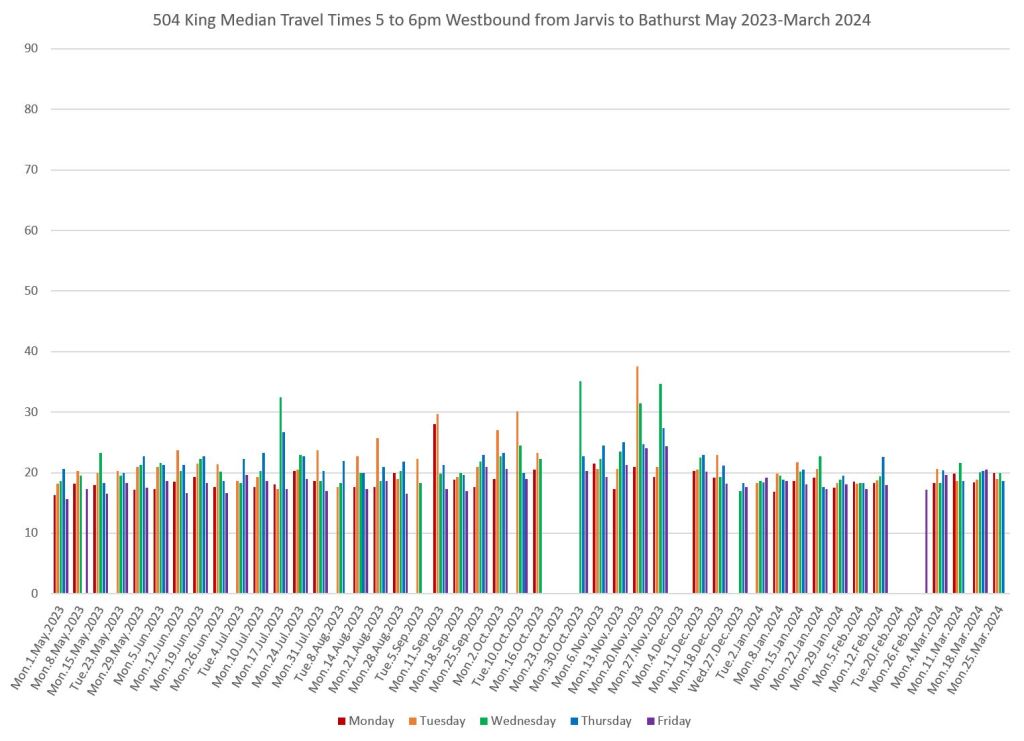Click the 50 label on the vertical axis
The height and width of the screenshot is (741, 1024).
(x=32, y=291)
